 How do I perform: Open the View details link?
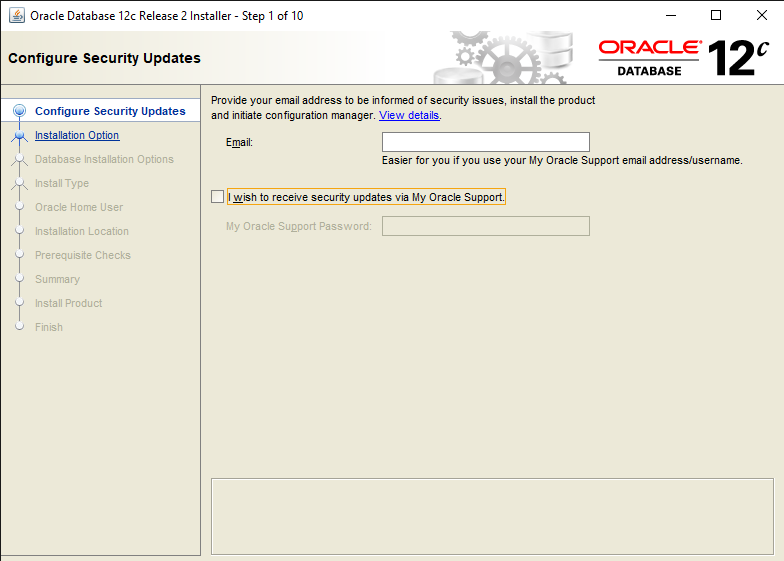pyautogui.click(x=409, y=115)
